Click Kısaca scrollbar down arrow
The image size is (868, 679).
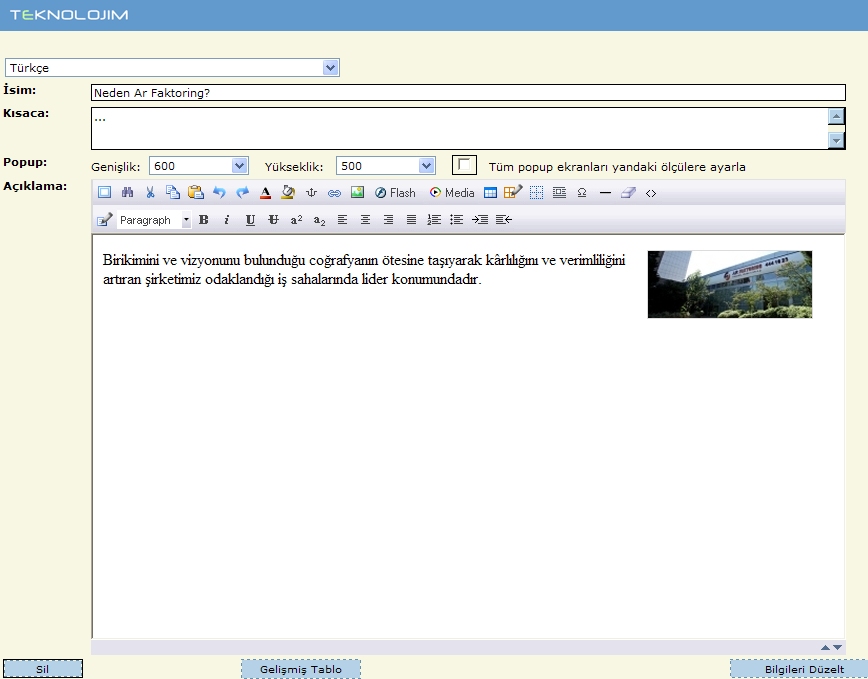click(x=836, y=141)
